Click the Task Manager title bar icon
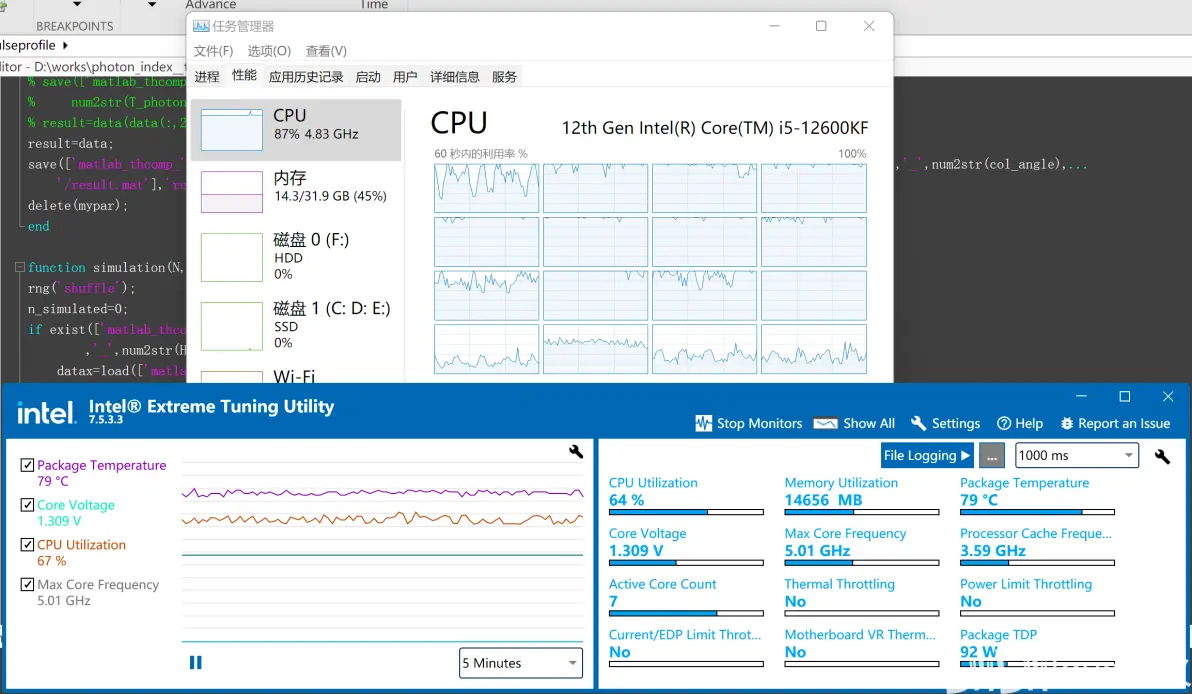Image resolution: width=1192 pixels, height=694 pixels. pyautogui.click(x=201, y=26)
